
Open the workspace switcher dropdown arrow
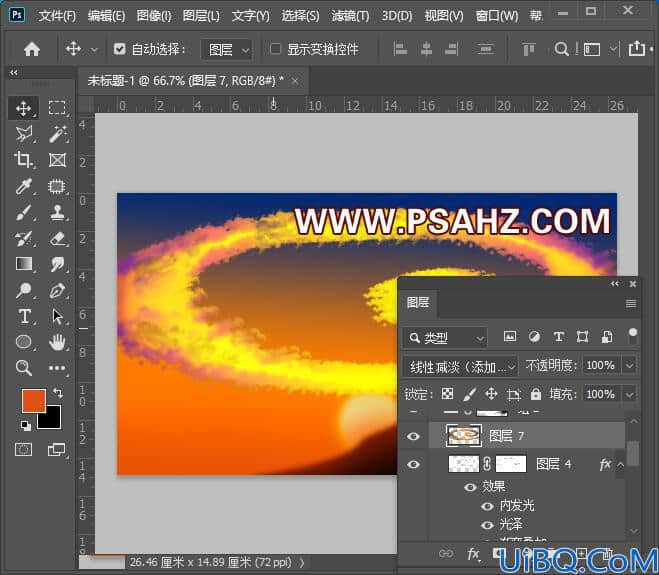tap(613, 49)
